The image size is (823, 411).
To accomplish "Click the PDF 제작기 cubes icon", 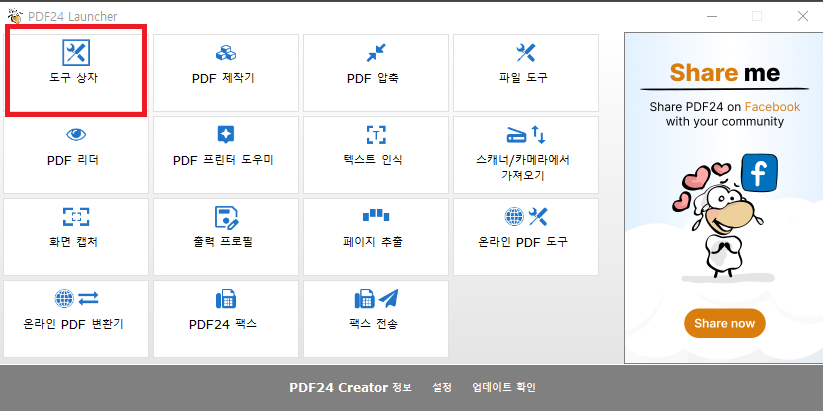I will click(x=226, y=52).
